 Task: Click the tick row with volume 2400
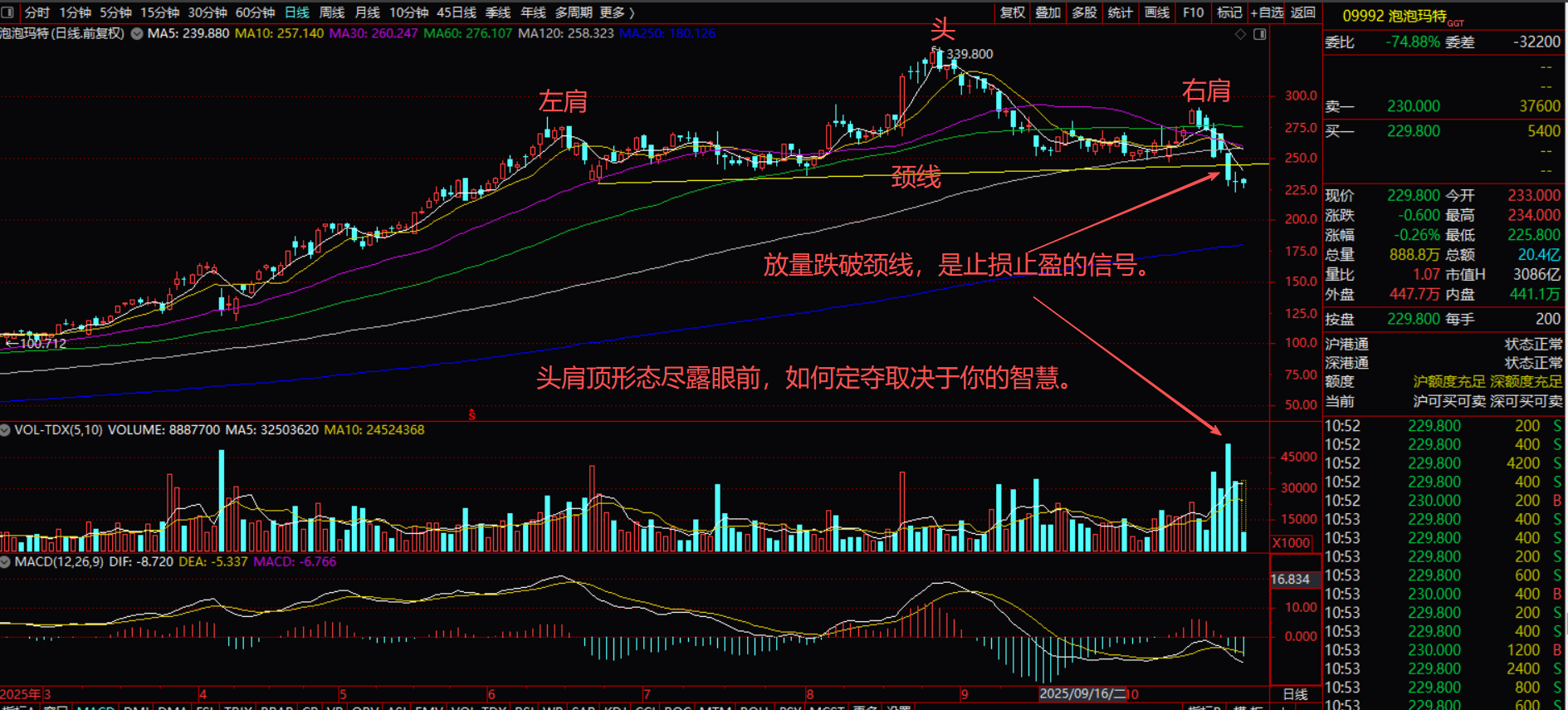[x=1444, y=669]
